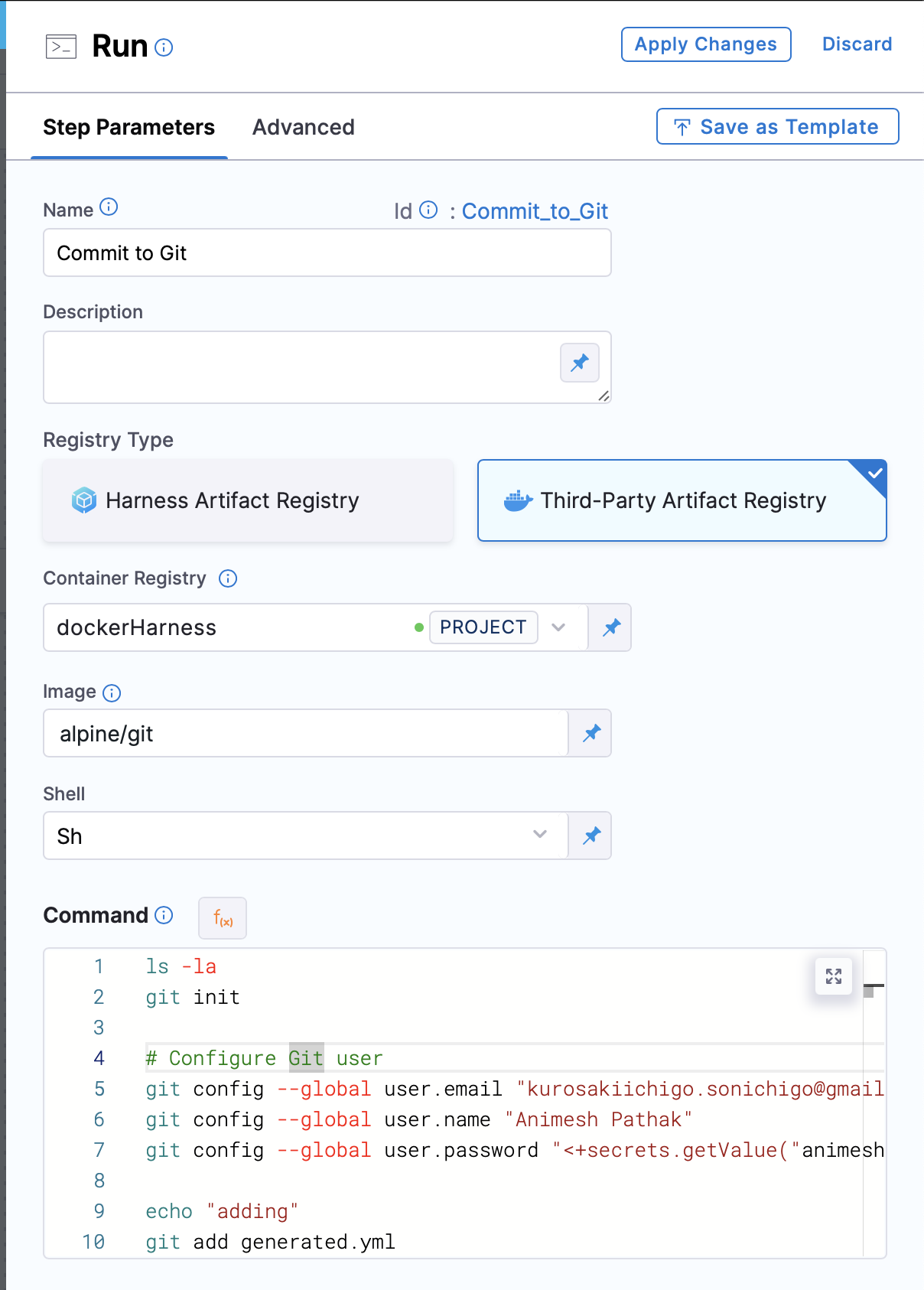Select the Harness Artifact Registry option
Viewport: 924px width, 1290px height.
(246, 500)
